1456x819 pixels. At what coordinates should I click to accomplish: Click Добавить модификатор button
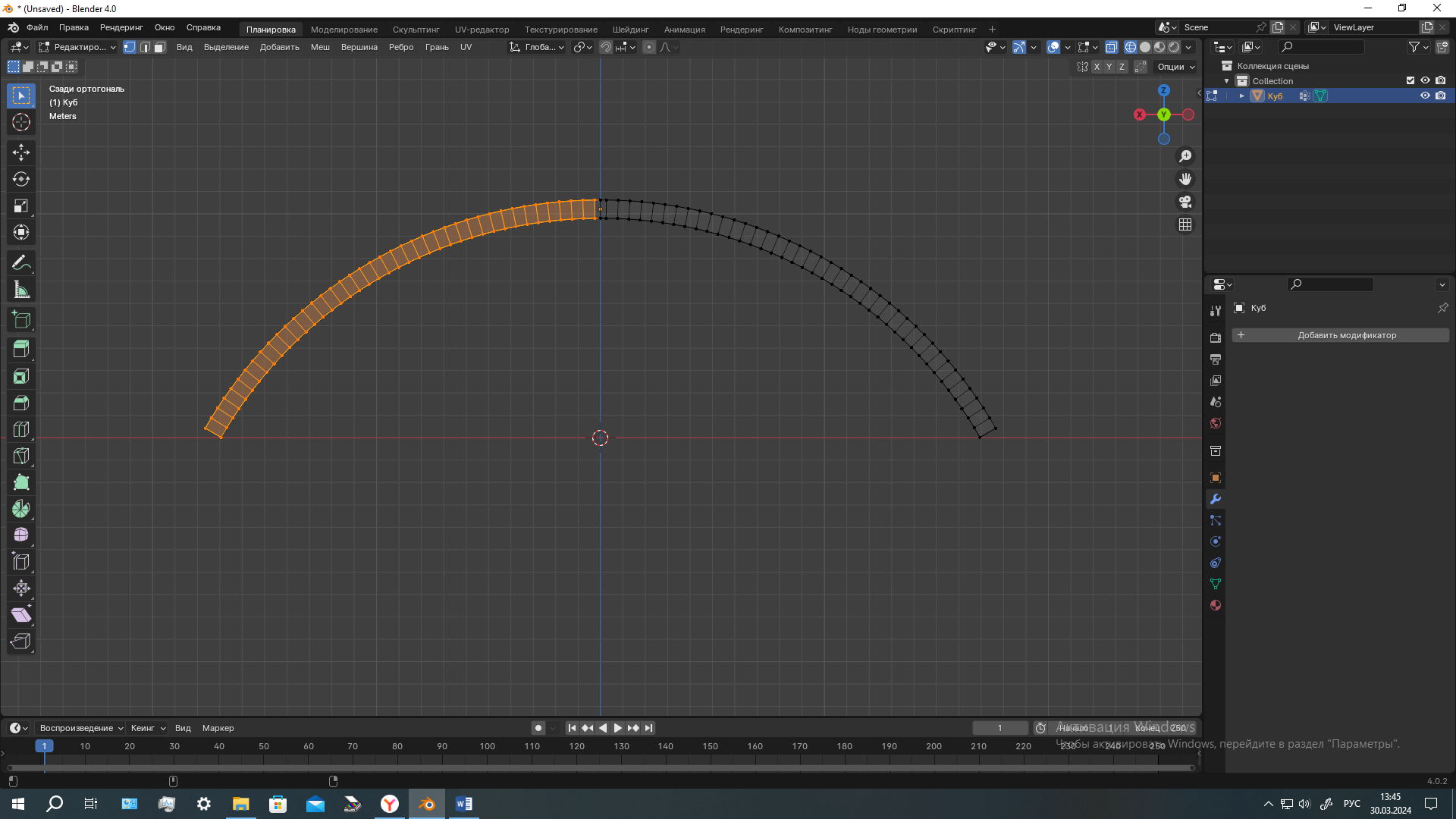click(x=1340, y=335)
